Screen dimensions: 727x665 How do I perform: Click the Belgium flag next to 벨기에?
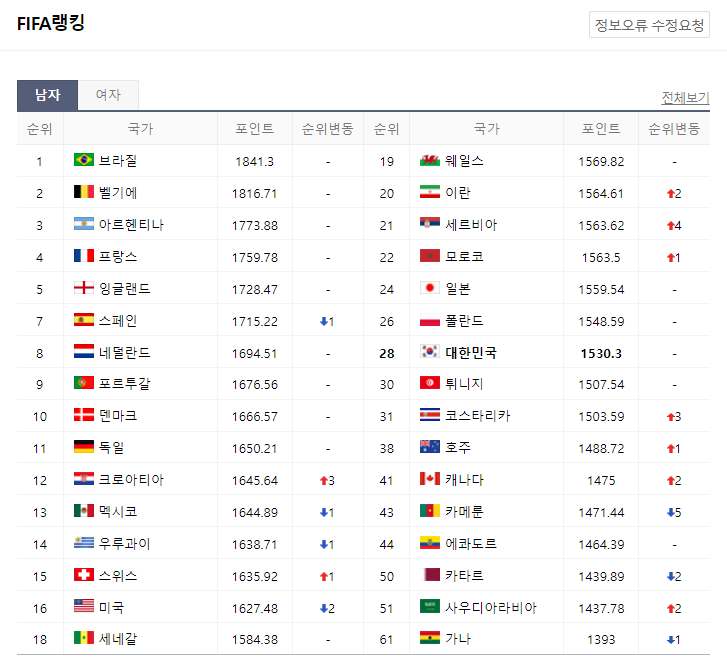pos(84,192)
